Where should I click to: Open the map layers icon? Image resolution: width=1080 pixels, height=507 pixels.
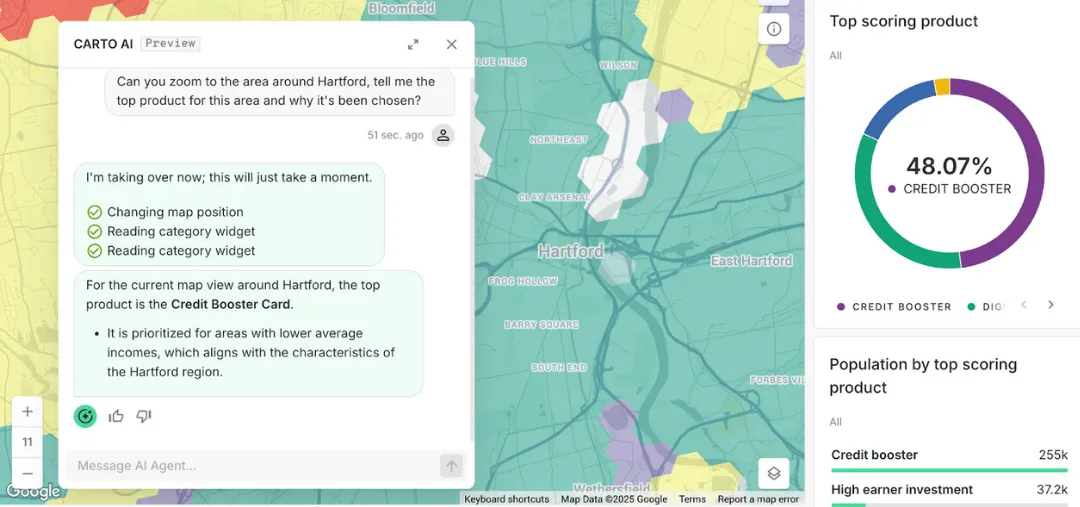pyautogui.click(x=773, y=473)
